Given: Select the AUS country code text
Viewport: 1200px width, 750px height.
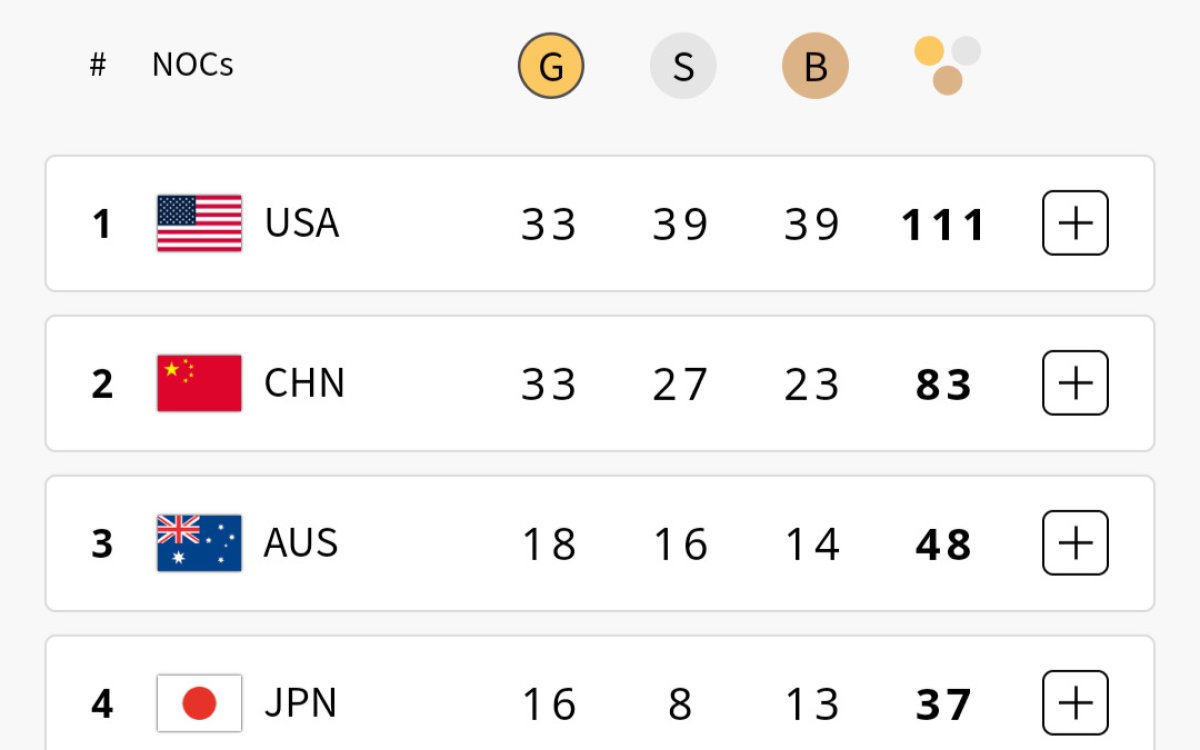Looking at the screenshot, I should [x=301, y=543].
